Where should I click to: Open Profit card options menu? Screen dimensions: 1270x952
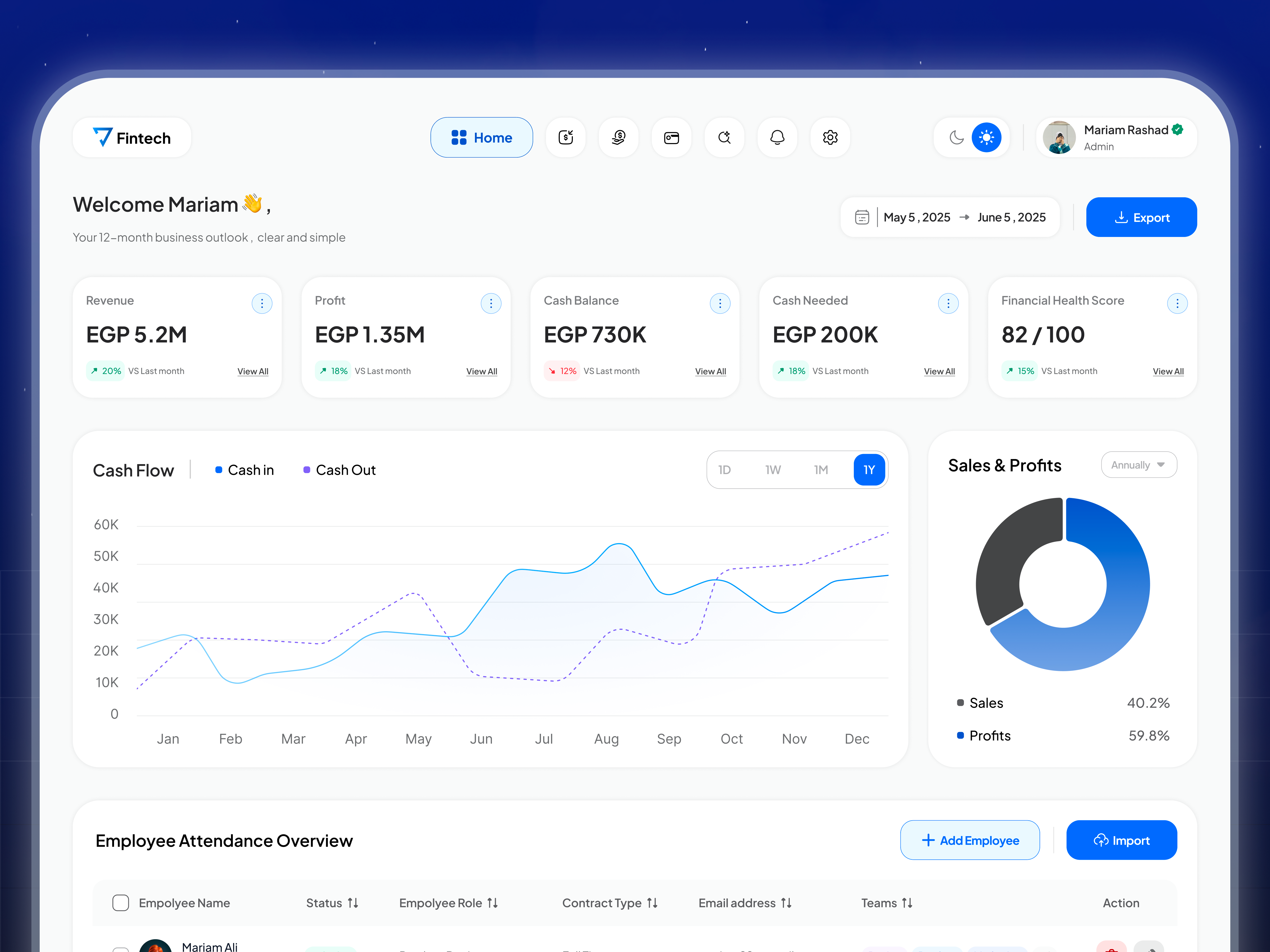tap(491, 303)
